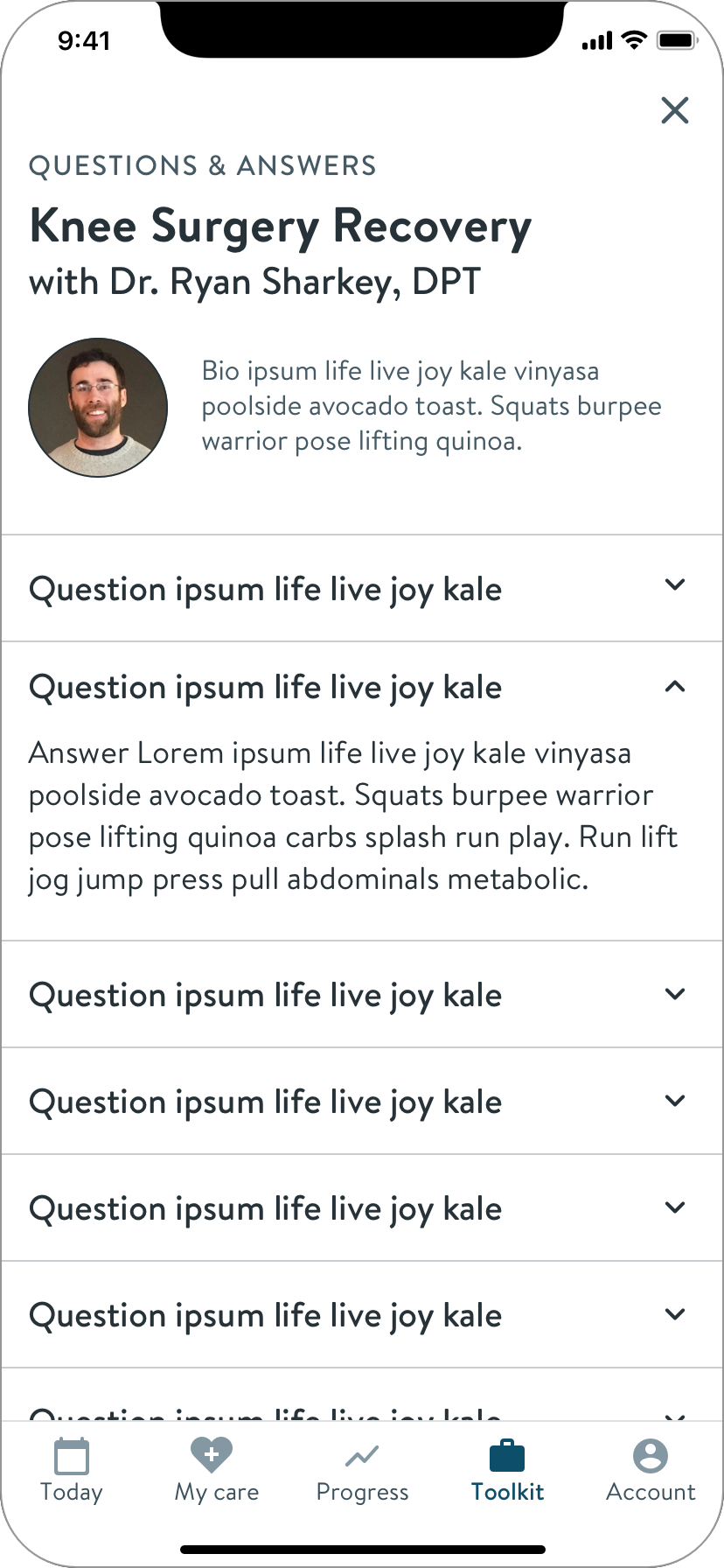
Task: Click the 9:41 clock in status bar
Action: (84, 41)
